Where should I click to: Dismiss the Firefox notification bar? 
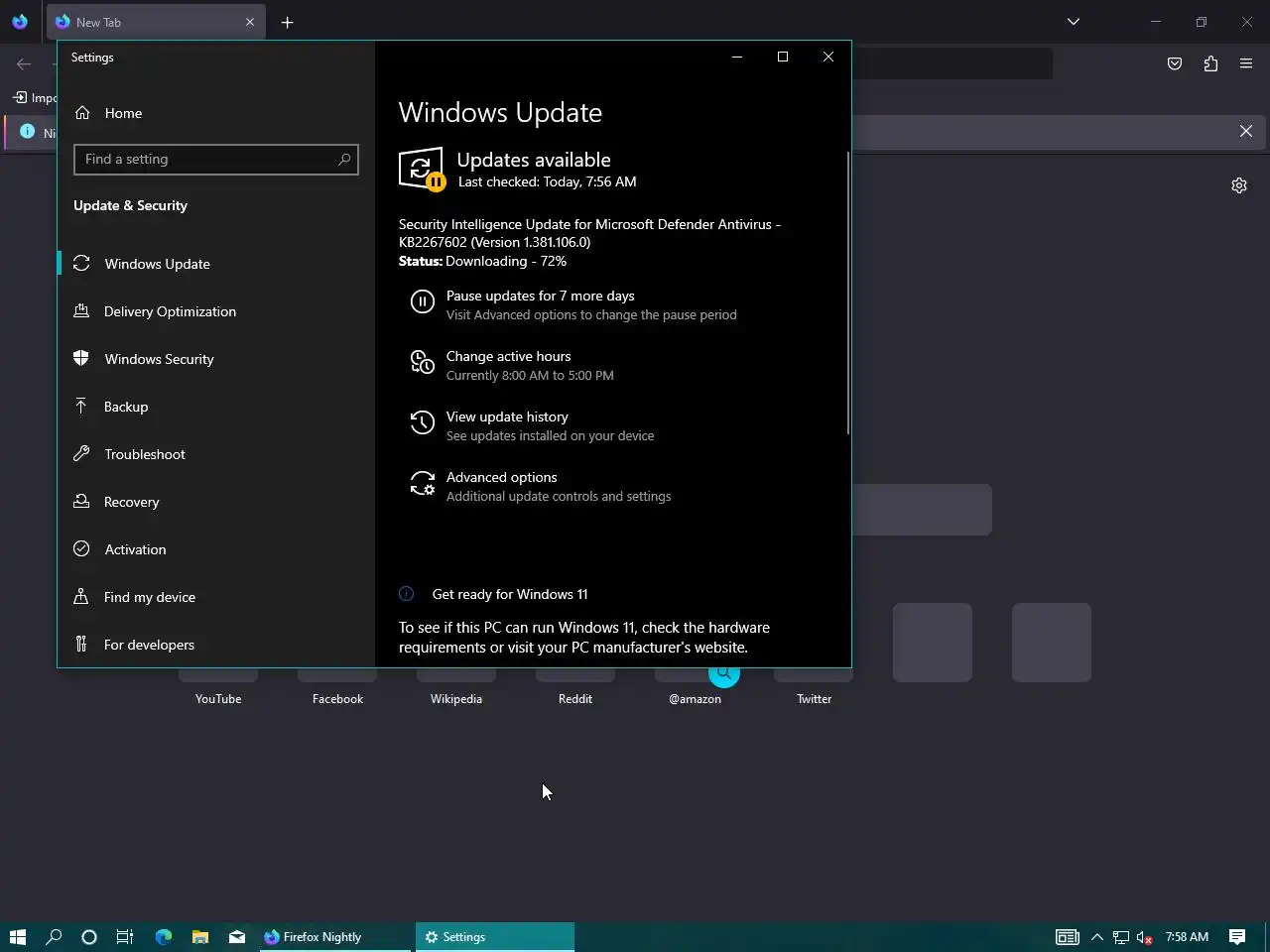(x=1246, y=131)
